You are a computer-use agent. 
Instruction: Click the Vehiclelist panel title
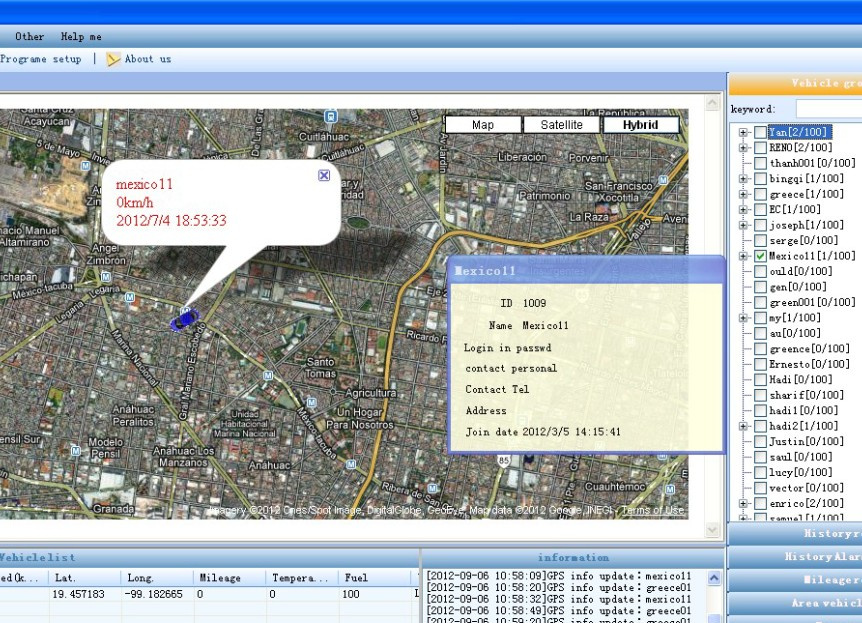[x=37, y=558]
